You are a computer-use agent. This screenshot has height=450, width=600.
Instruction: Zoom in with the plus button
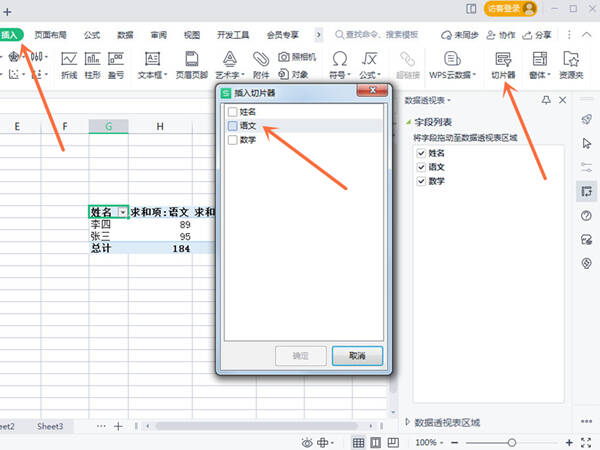click(569, 443)
